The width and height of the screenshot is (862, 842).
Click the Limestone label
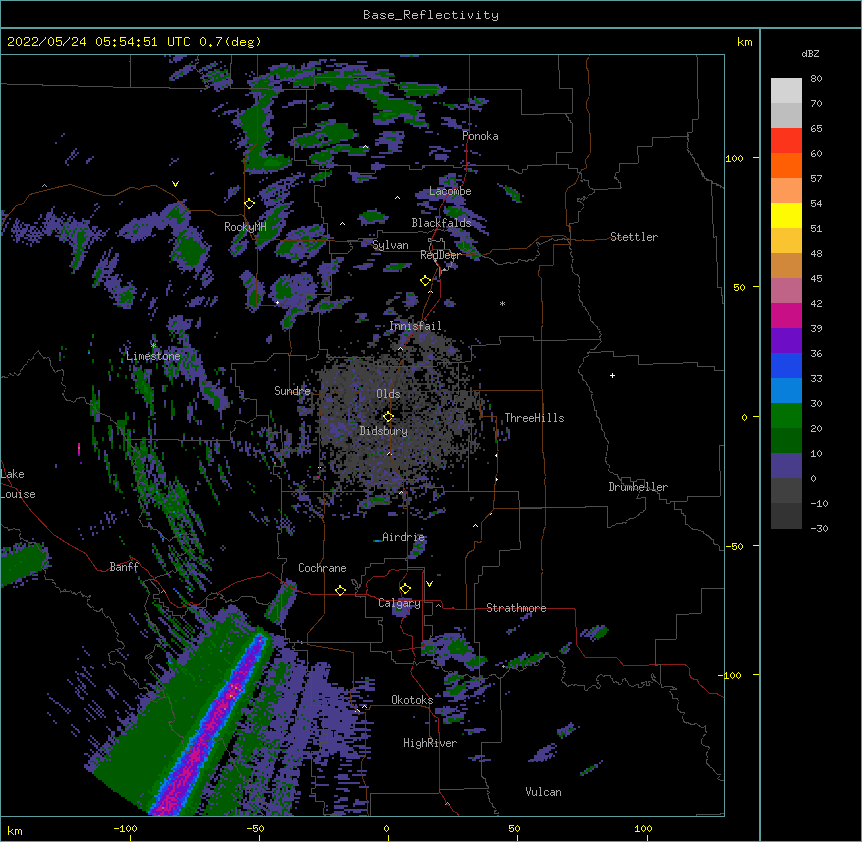click(x=153, y=356)
